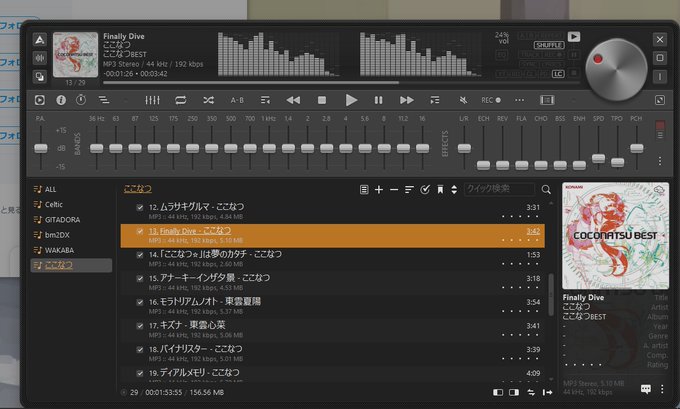
Task: Open the equalizer sliders icon
Action: [152, 100]
